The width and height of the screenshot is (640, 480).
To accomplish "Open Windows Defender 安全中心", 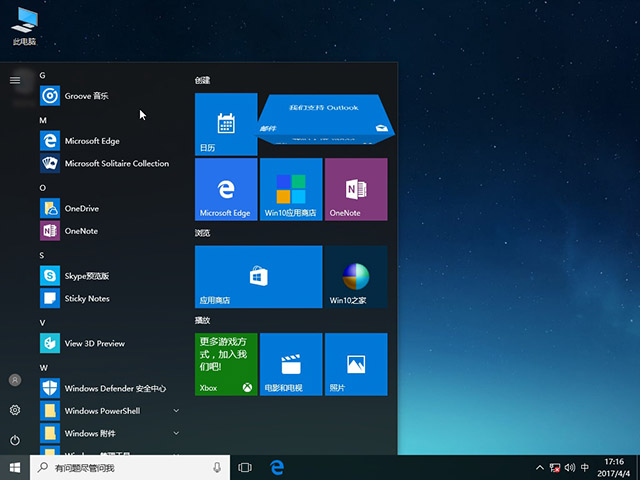I will [x=114, y=388].
